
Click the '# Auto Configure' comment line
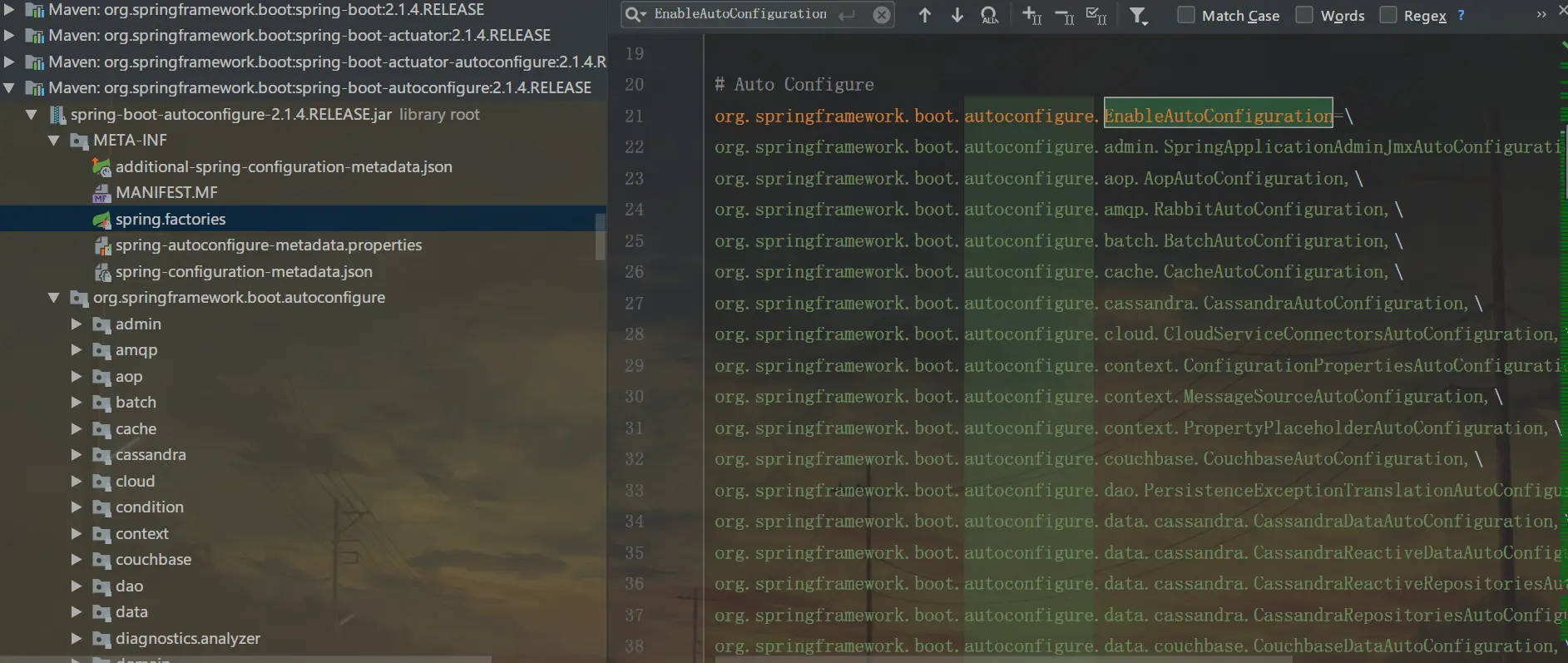pyautogui.click(x=794, y=84)
